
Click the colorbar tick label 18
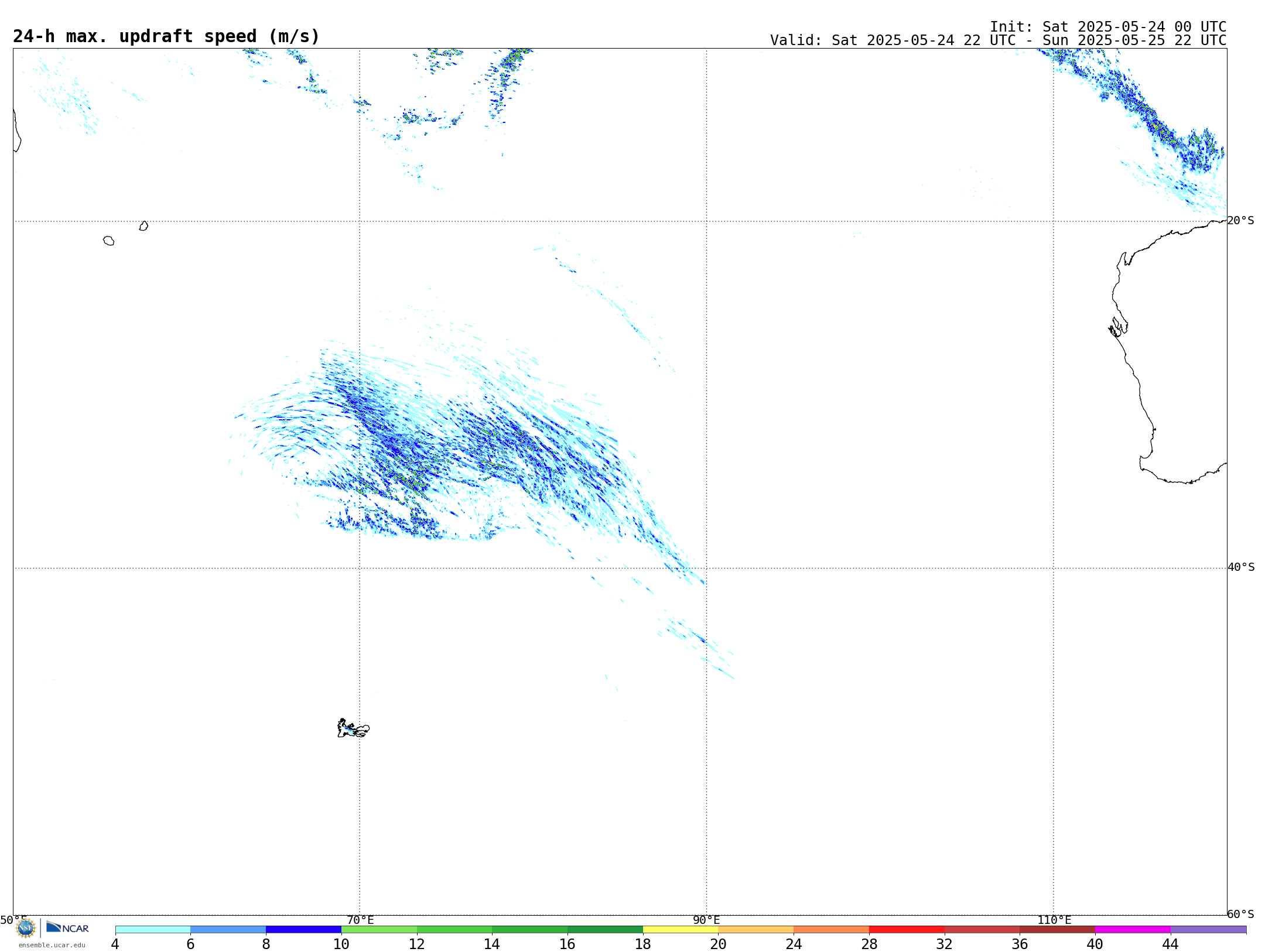[x=643, y=944]
